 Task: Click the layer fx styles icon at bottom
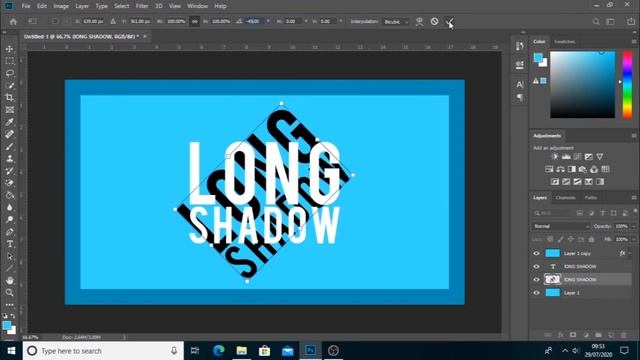pyautogui.click(x=560, y=335)
